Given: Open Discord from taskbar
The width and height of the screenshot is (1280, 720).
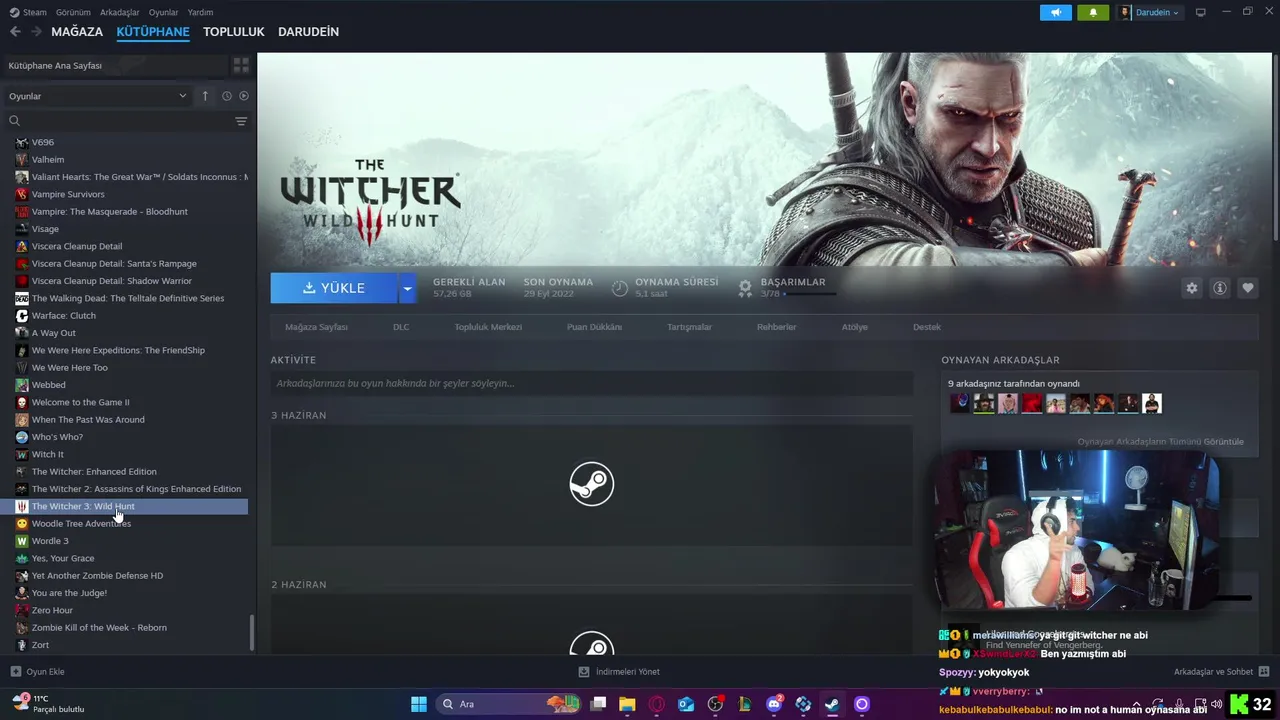Looking at the screenshot, I should (774, 704).
